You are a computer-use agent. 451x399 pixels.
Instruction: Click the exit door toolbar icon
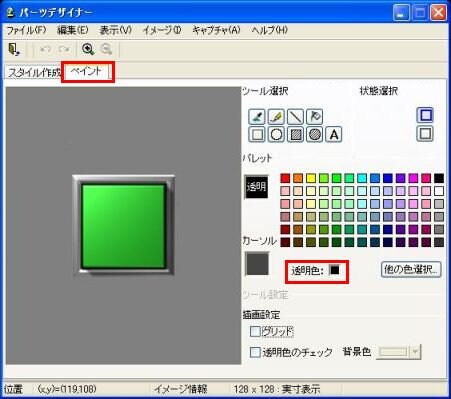(14, 49)
